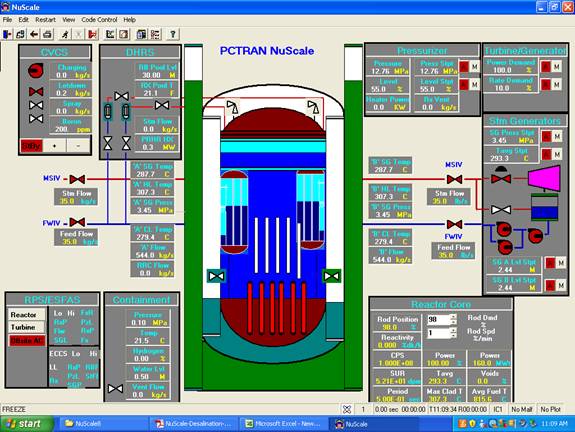This screenshot has height=432, width=575.
Task: Click the checklist toolbar icon
Action: 155,34
